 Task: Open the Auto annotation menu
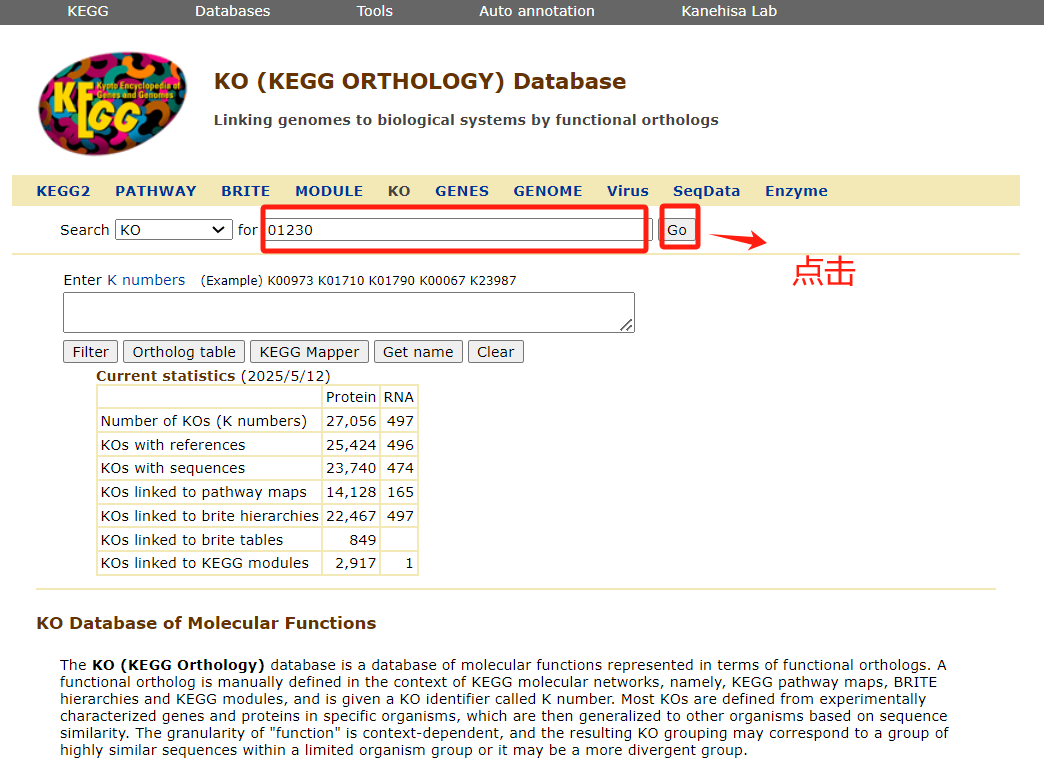pos(536,11)
